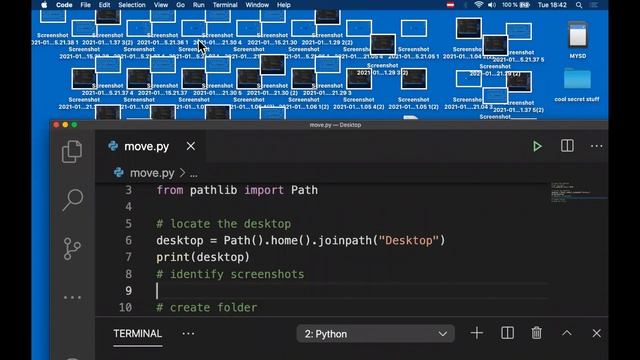Place cursor on line 9 of the editor
The height and width of the screenshot is (360, 640).
pyautogui.click(x=351, y=291)
